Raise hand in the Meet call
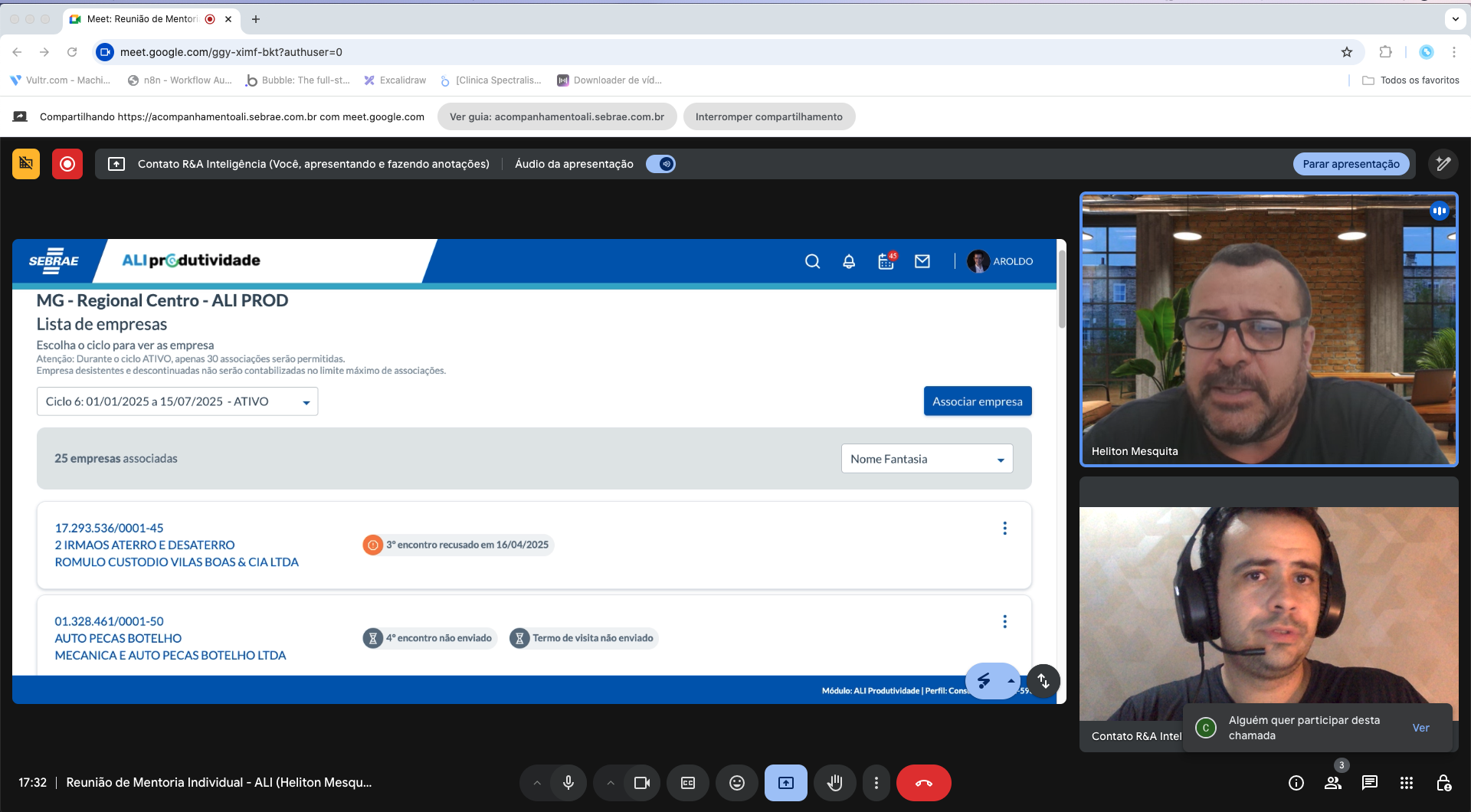 pos(834,783)
